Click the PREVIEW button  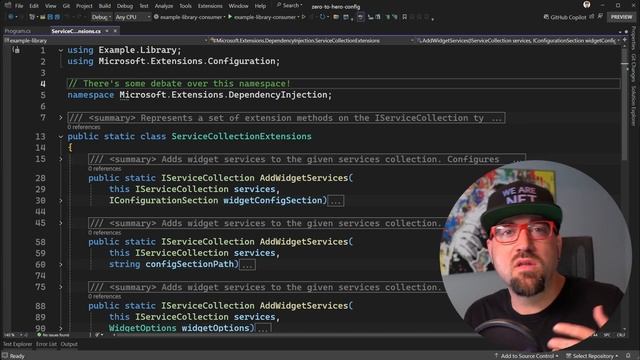621,17
